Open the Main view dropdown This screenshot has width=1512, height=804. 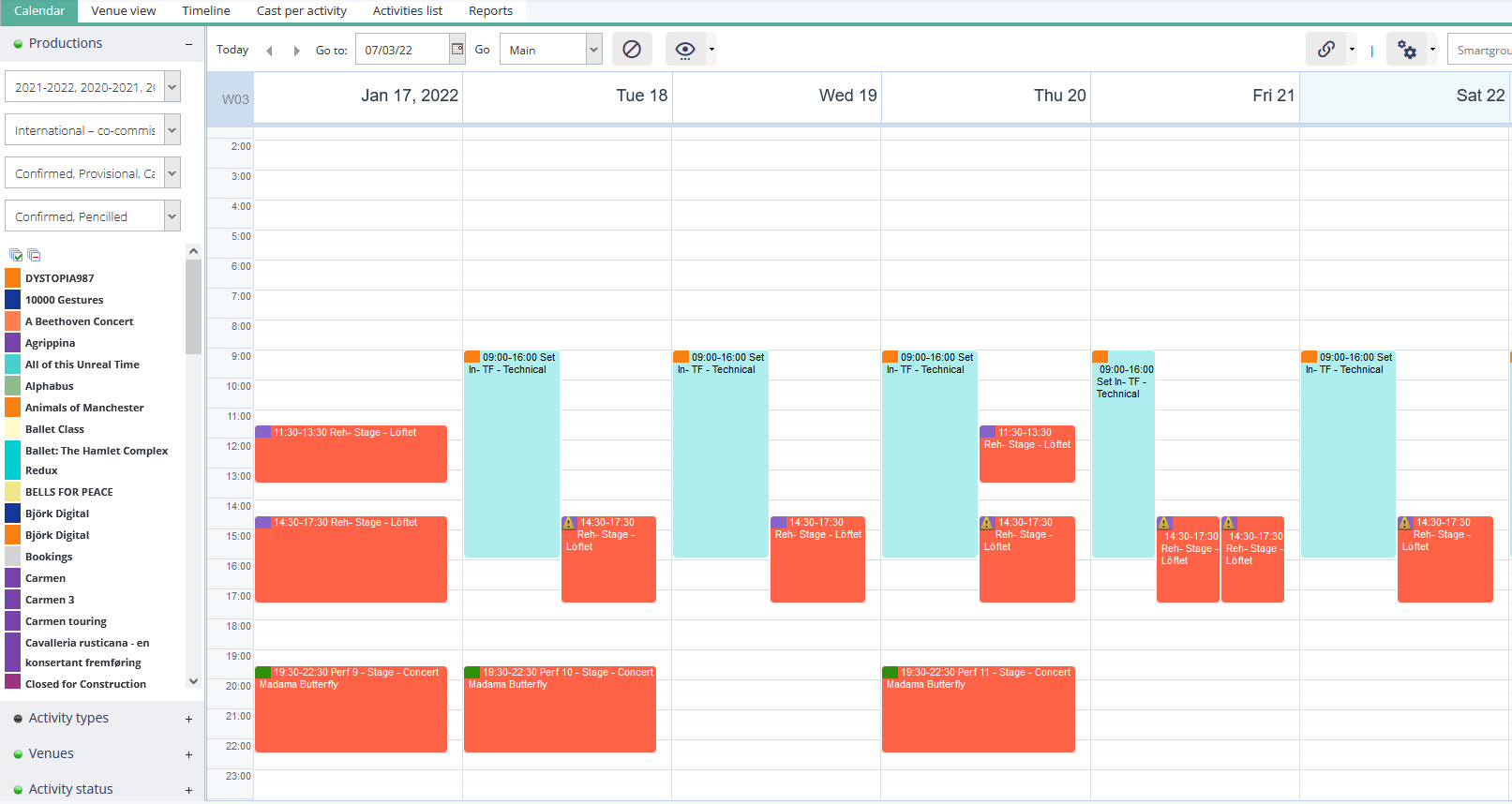tap(593, 50)
